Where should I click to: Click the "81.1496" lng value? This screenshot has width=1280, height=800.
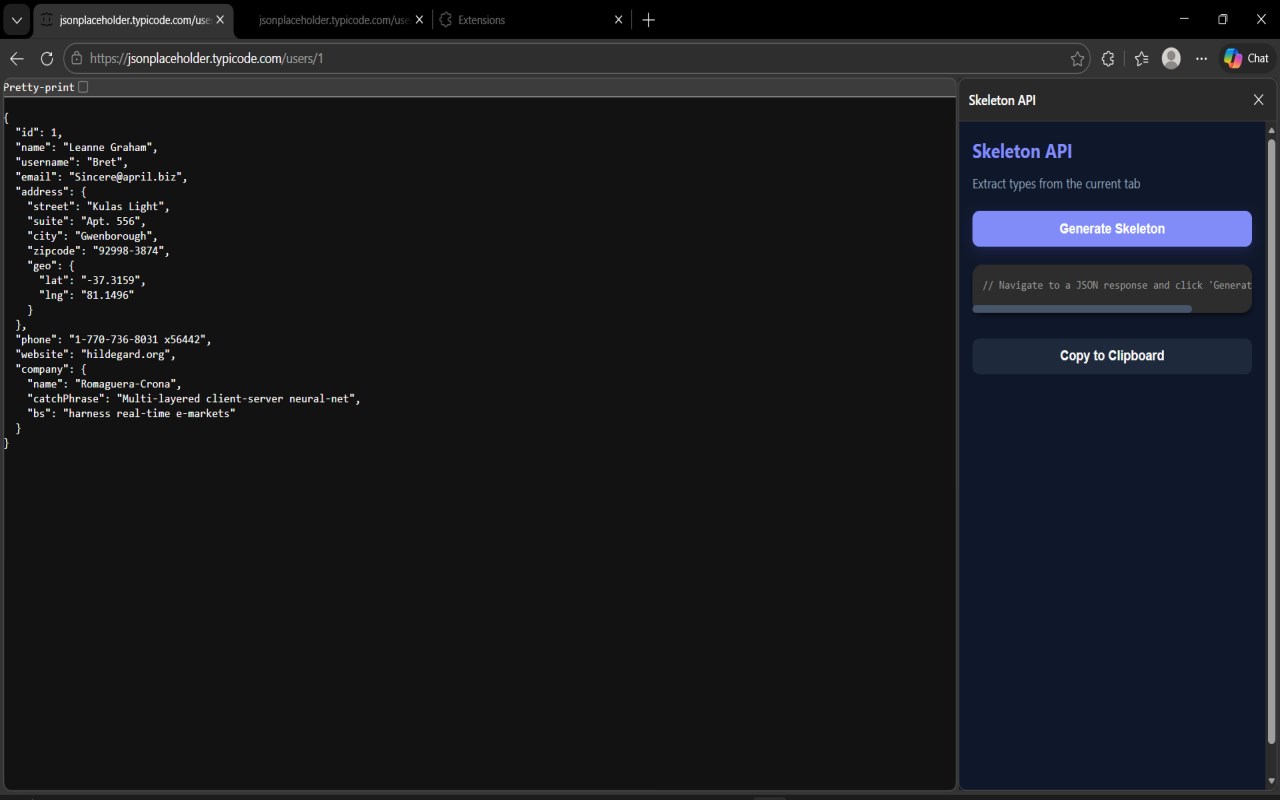click(107, 295)
